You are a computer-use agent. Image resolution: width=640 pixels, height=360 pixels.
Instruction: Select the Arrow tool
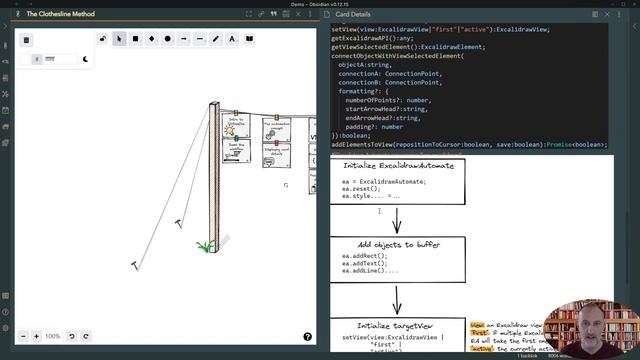pos(184,39)
